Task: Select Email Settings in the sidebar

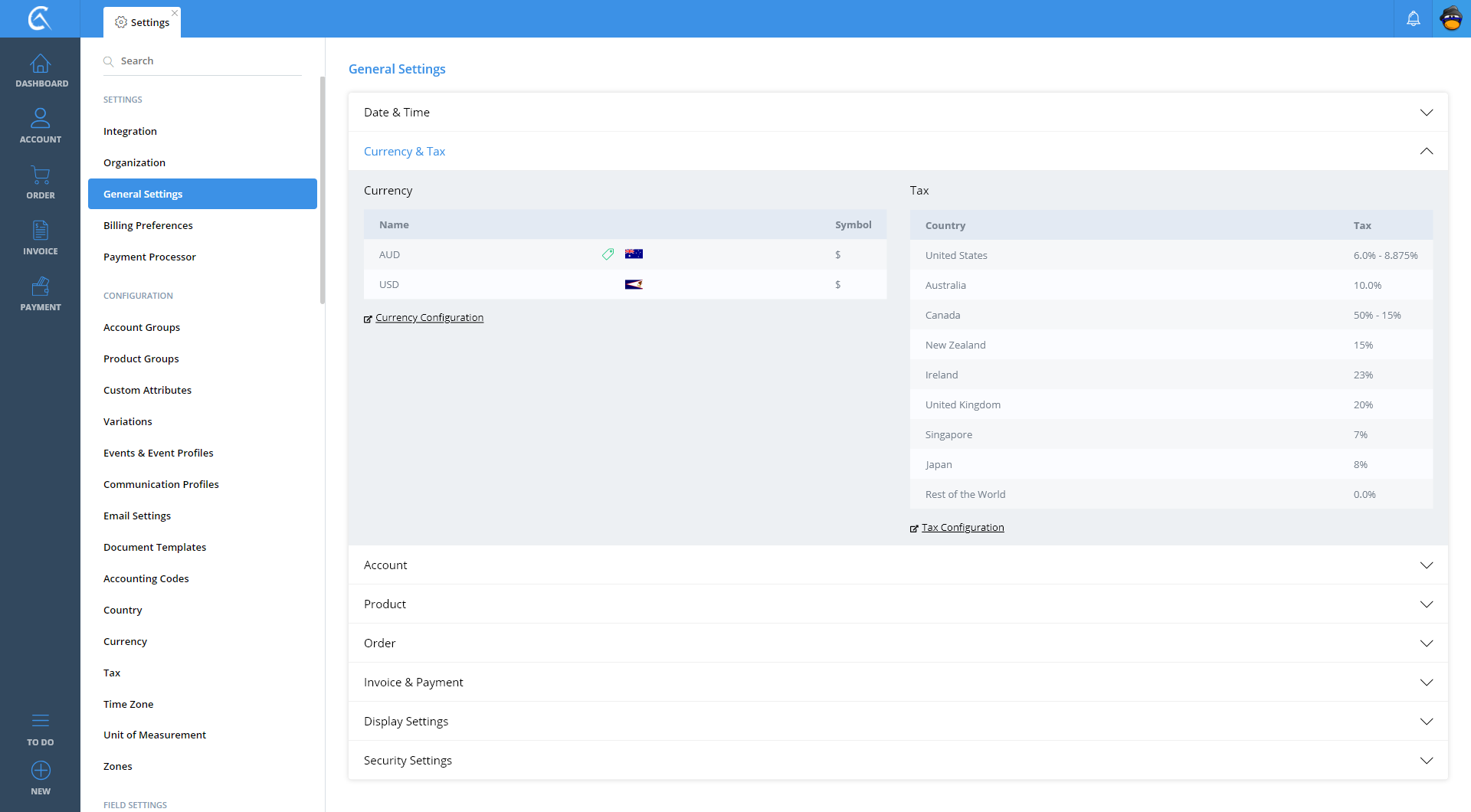Action: tap(137, 516)
